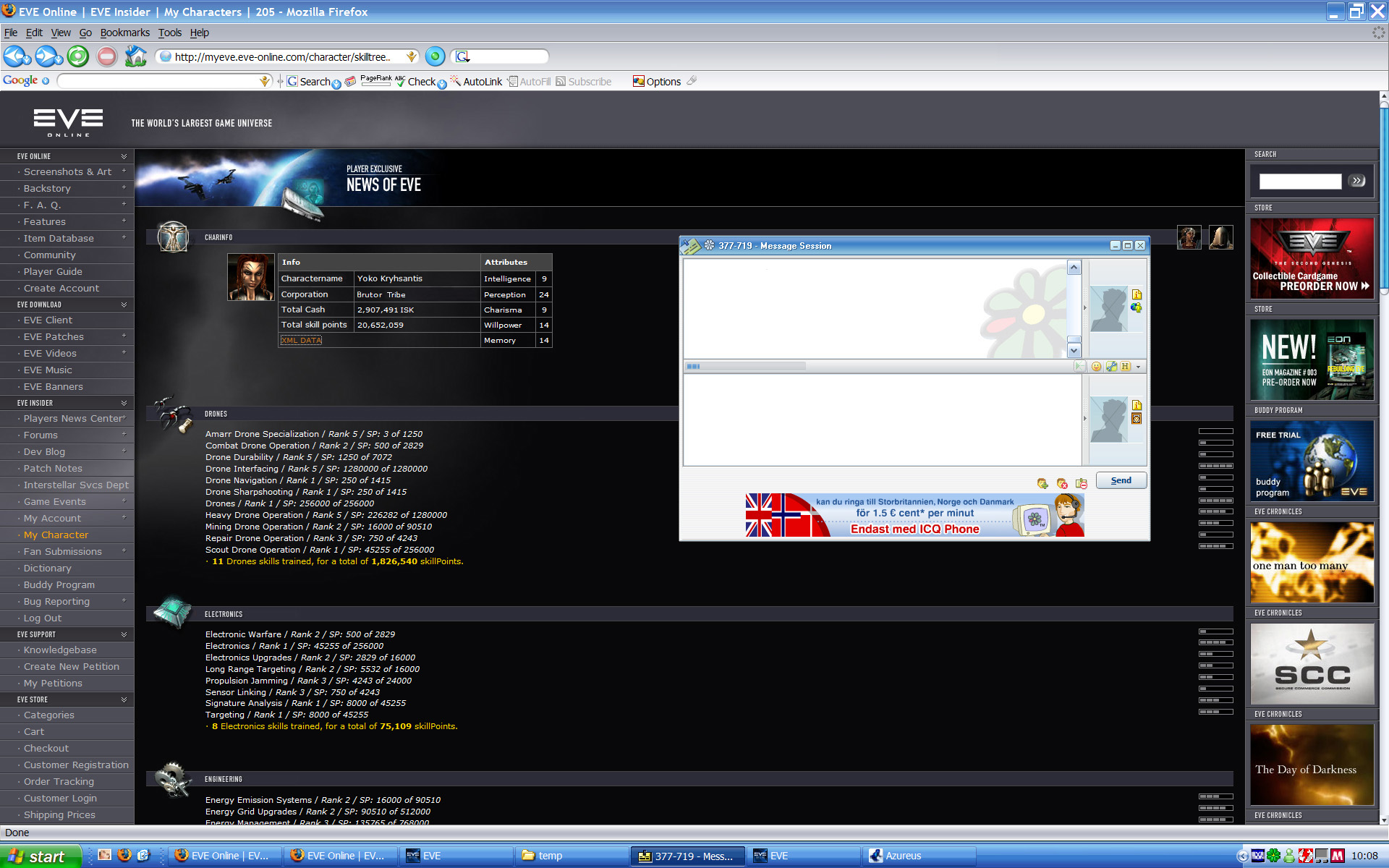Open the Bookmarks menu

(124, 33)
